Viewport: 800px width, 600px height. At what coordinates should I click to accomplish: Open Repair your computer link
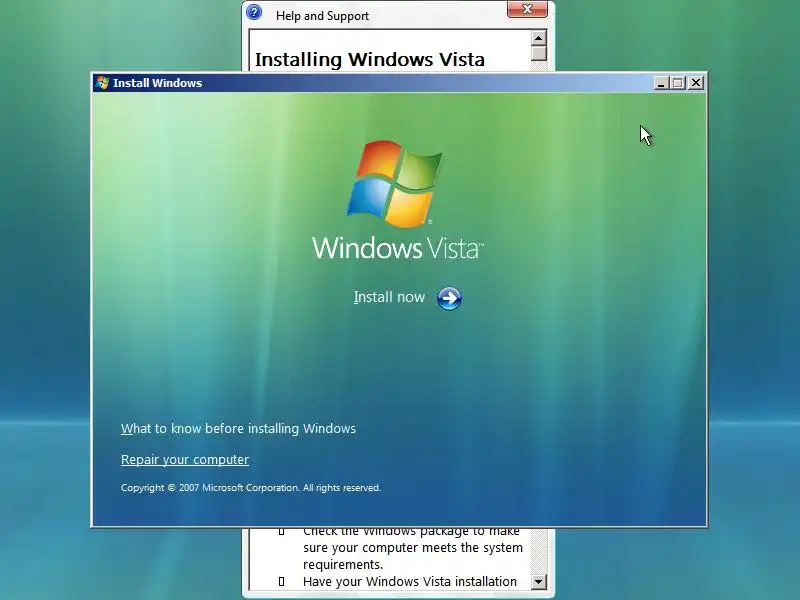point(185,460)
